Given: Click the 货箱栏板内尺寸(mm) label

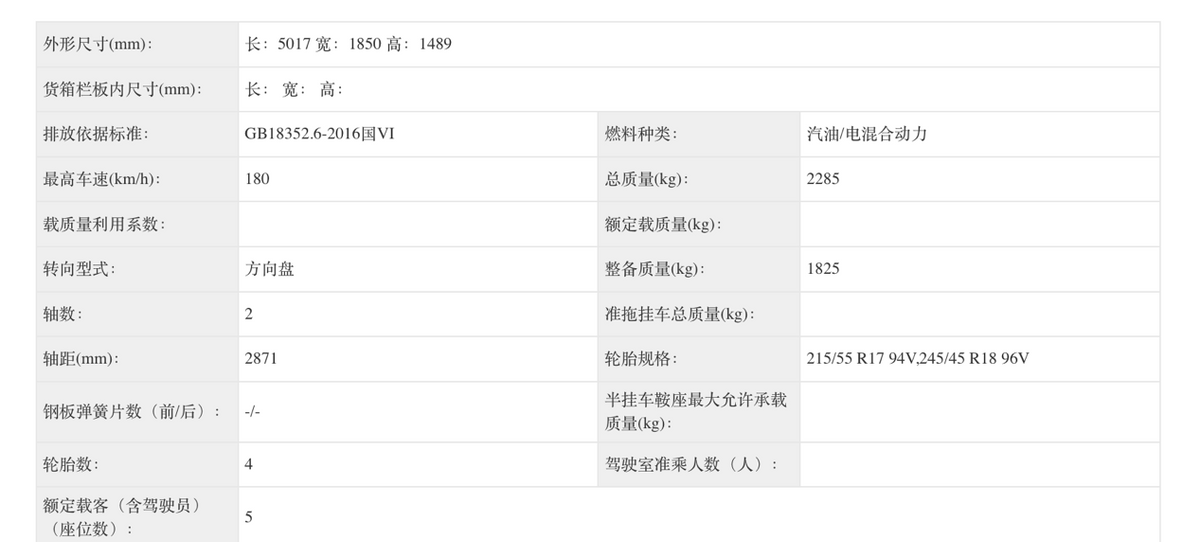Looking at the screenshot, I should (x=124, y=89).
